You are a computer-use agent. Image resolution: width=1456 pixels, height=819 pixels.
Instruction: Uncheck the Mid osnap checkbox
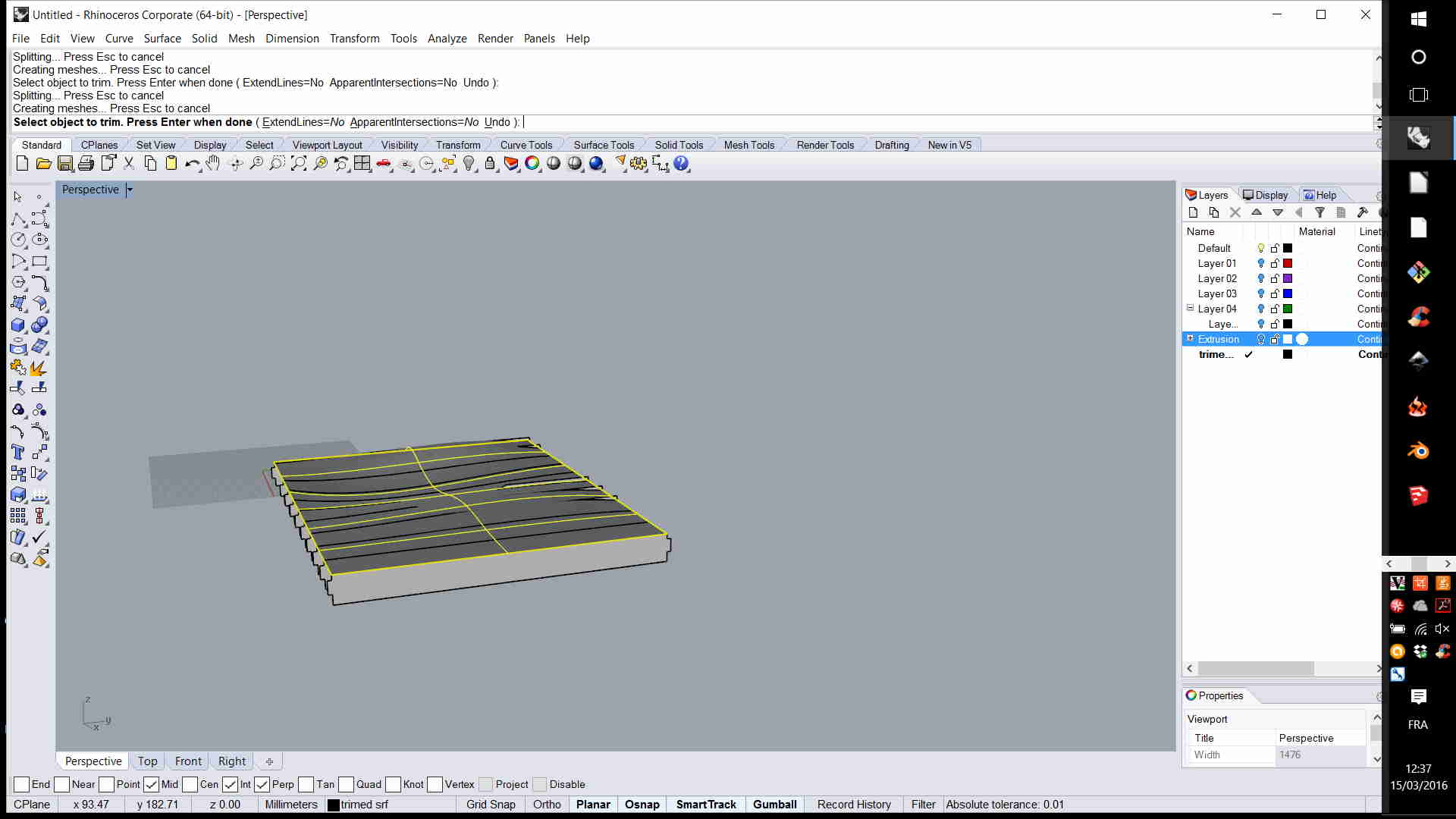point(152,785)
